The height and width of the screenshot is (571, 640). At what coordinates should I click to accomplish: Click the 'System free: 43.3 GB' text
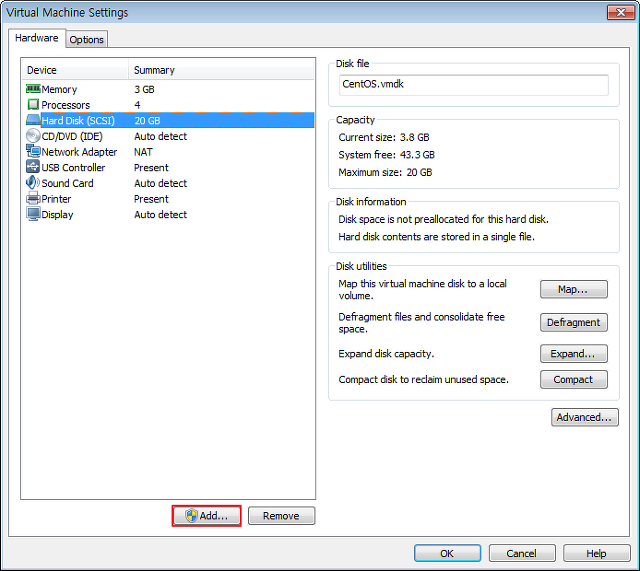click(x=387, y=155)
